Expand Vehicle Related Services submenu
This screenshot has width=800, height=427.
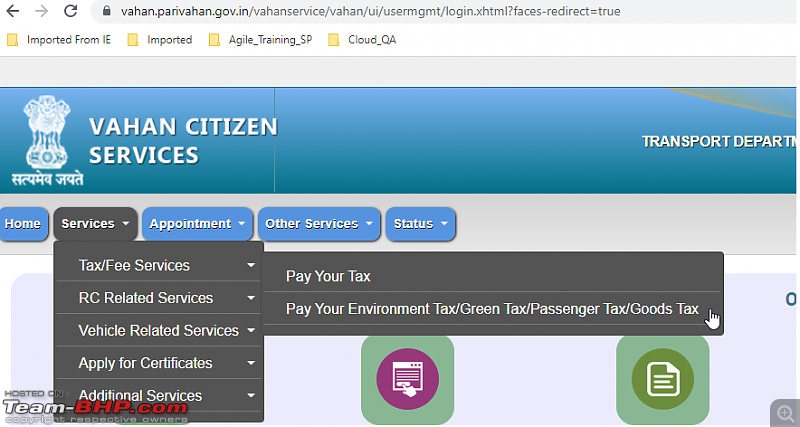[159, 331]
